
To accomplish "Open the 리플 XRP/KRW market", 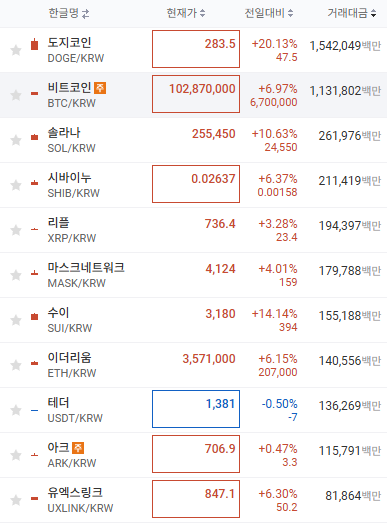I will pos(72,230).
